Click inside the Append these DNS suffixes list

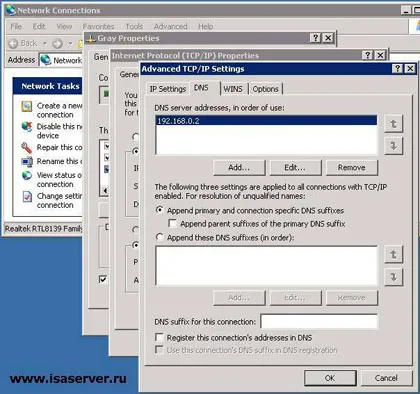266,266
